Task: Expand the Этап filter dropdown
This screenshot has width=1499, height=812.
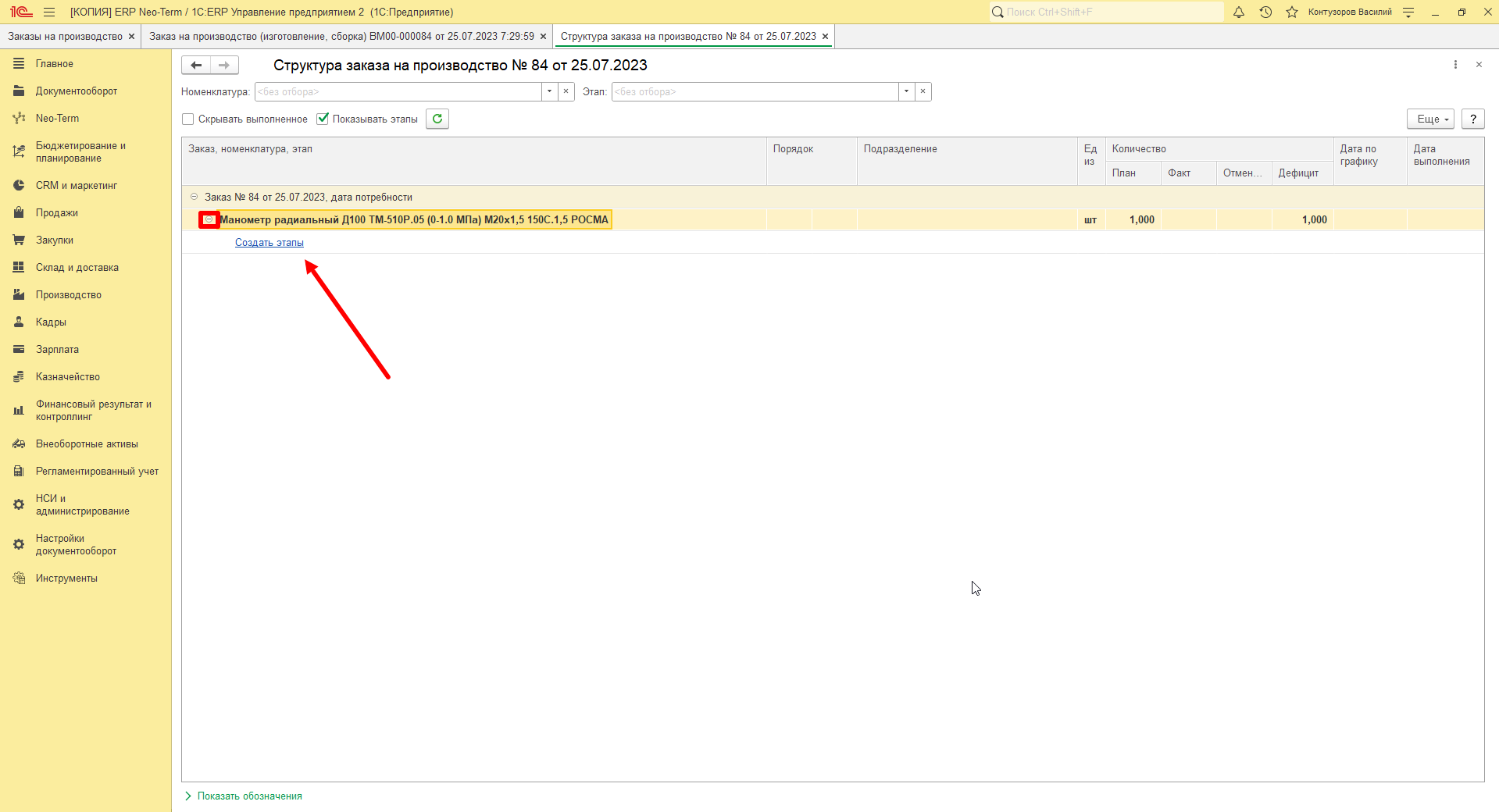Action: tap(907, 91)
